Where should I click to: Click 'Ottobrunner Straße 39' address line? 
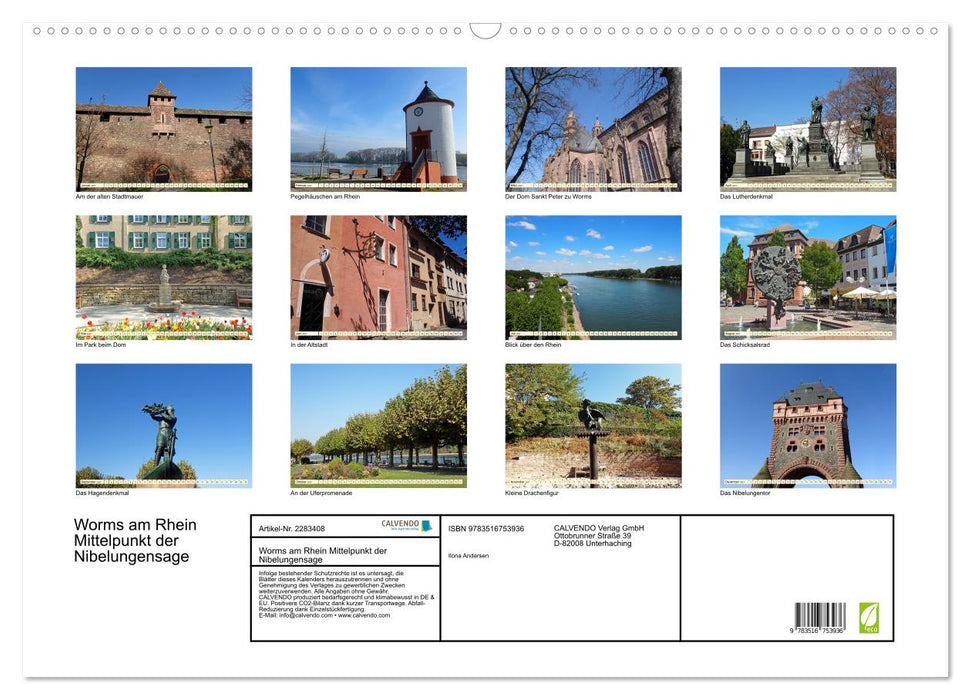pyautogui.click(x=593, y=536)
